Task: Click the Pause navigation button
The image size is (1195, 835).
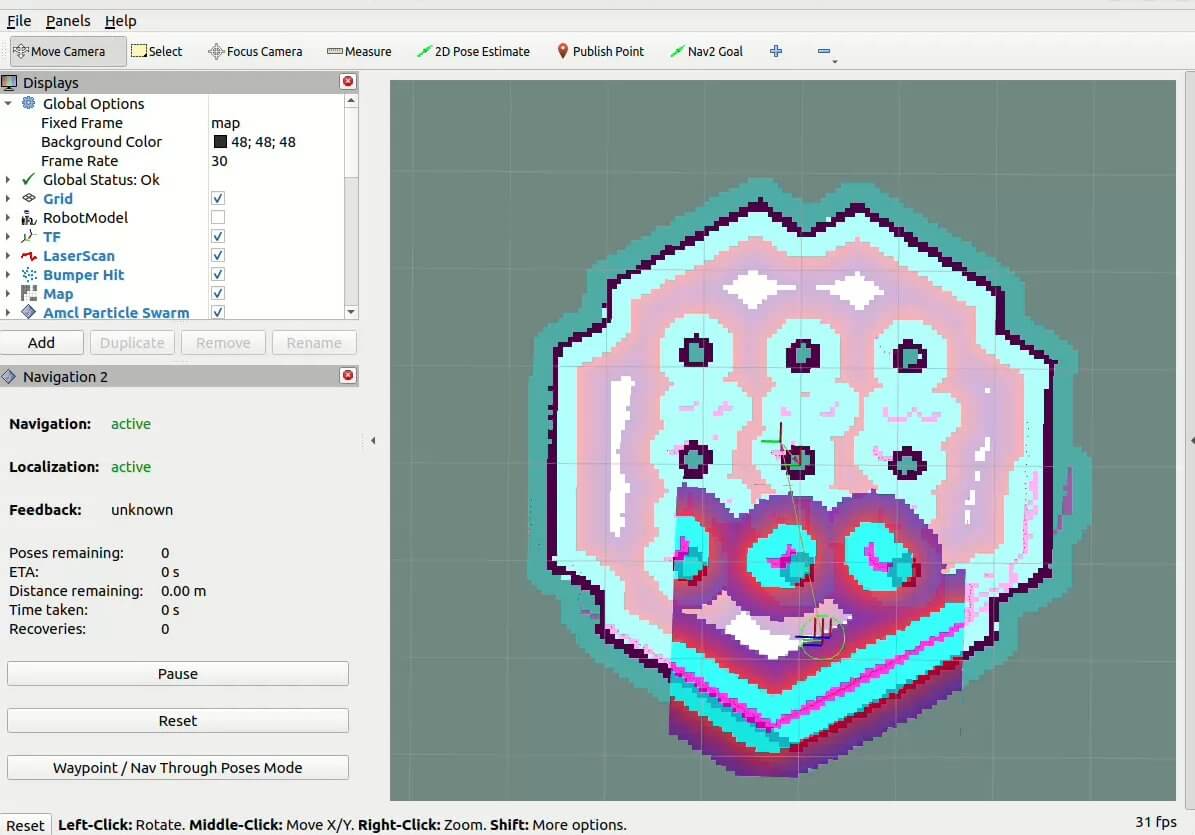Action: click(178, 674)
